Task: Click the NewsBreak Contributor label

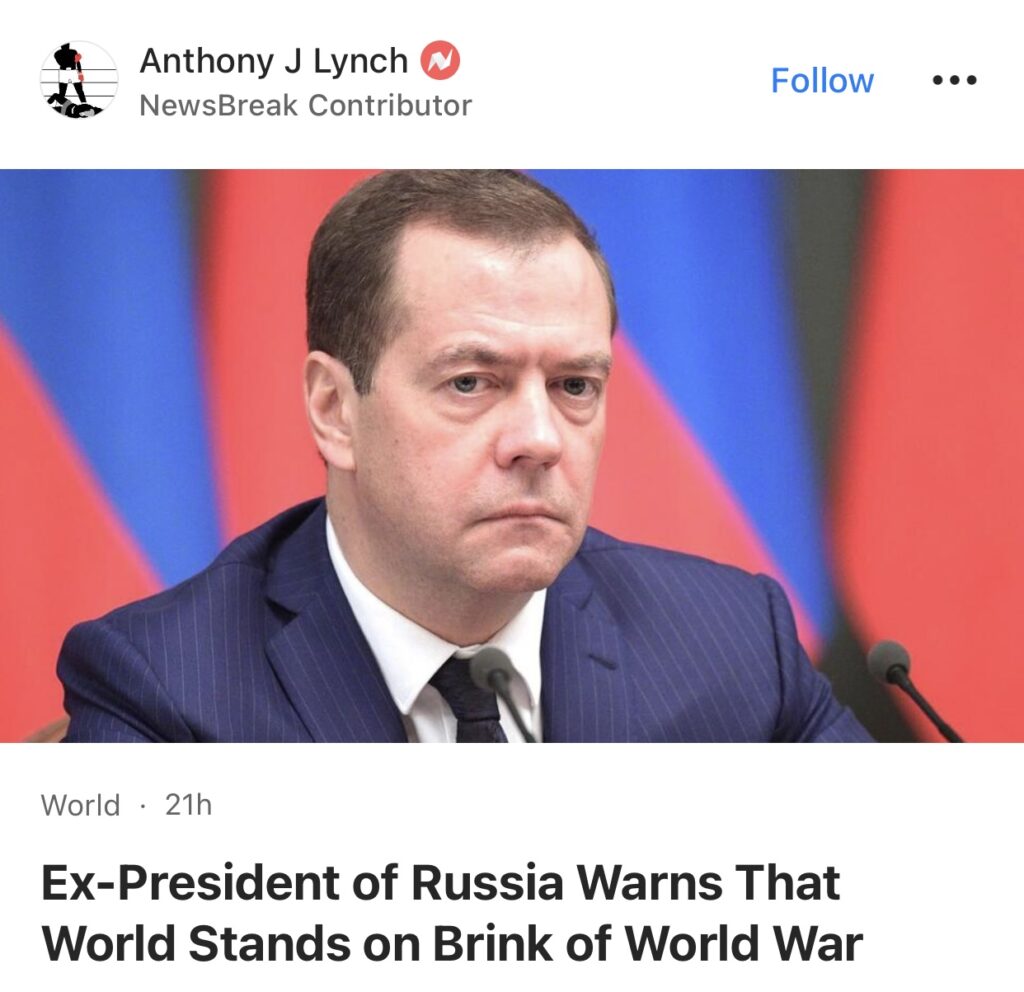Action: click(306, 105)
